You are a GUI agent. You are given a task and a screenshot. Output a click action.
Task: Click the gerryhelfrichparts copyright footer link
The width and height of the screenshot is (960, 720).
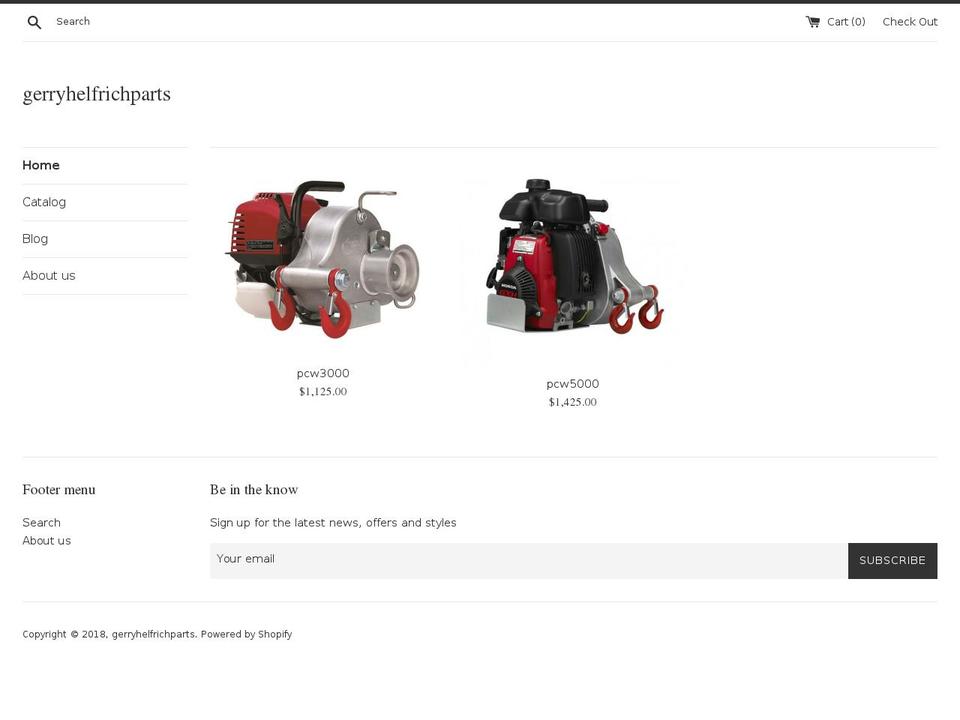[153, 634]
